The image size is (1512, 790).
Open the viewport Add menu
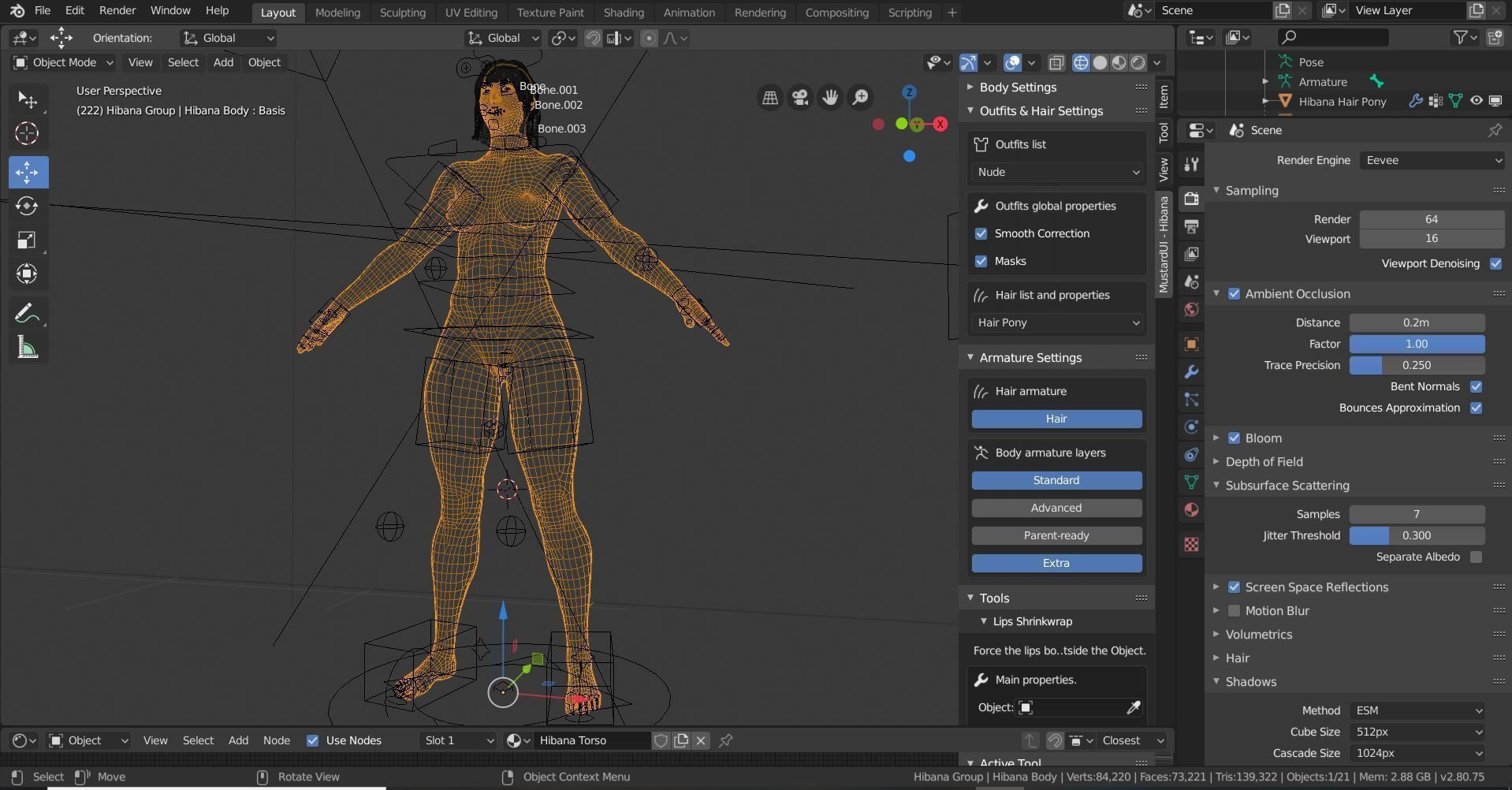point(223,62)
